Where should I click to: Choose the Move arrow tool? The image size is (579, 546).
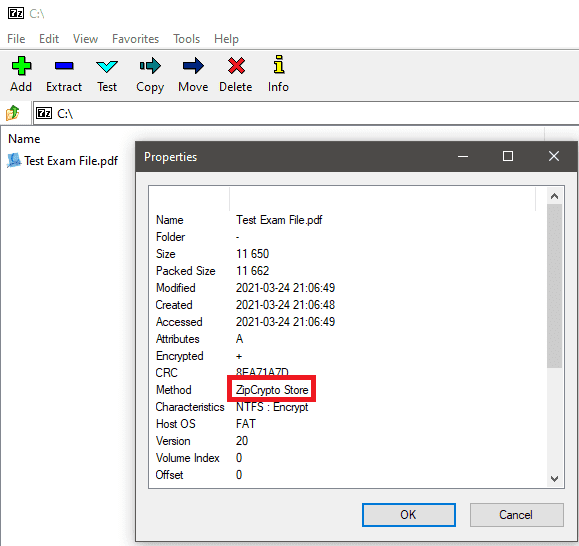tap(193, 66)
